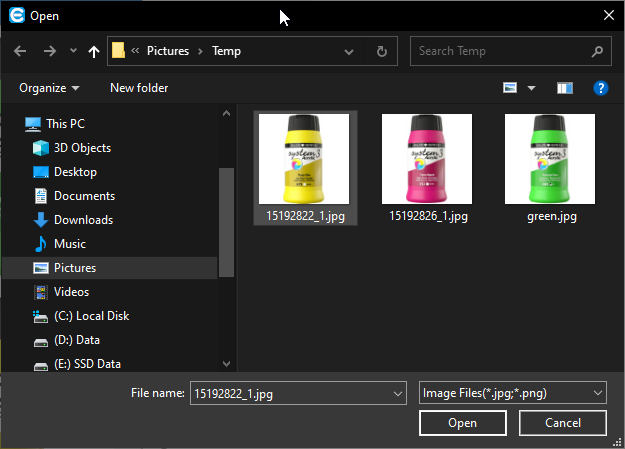Toggle the preview pane icon
Image resolution: width=625 pixels, height=449 pixels.
click(565, 88)
